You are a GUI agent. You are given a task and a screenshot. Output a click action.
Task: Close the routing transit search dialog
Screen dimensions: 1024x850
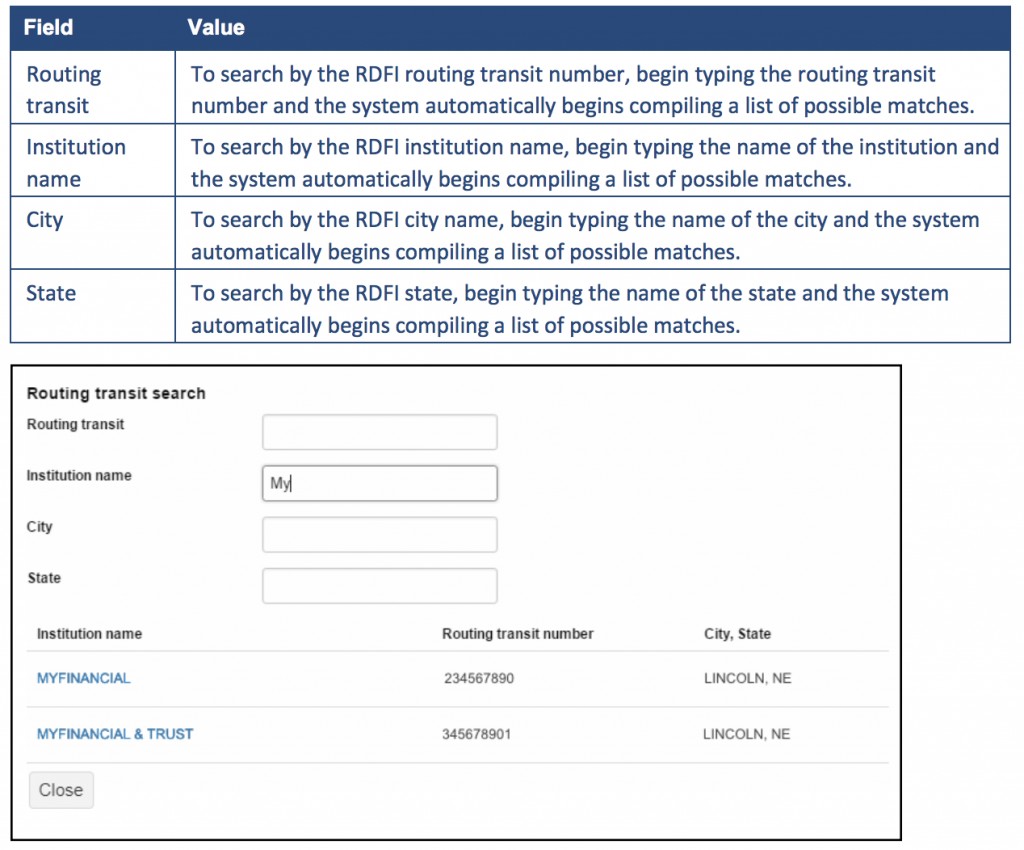coord(61,790)
